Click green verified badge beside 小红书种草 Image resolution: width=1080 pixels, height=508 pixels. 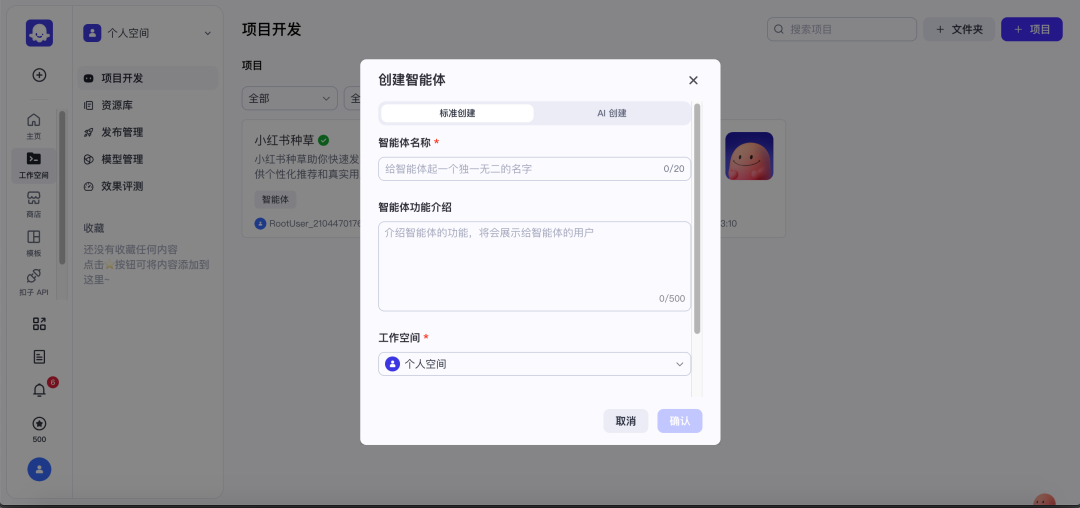coord(324,140)
